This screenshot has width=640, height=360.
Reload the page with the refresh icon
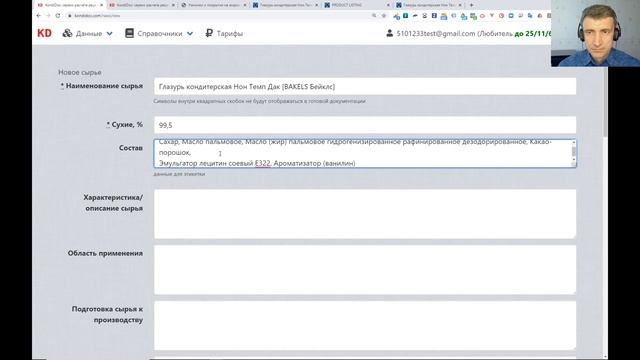coord(58,16)
